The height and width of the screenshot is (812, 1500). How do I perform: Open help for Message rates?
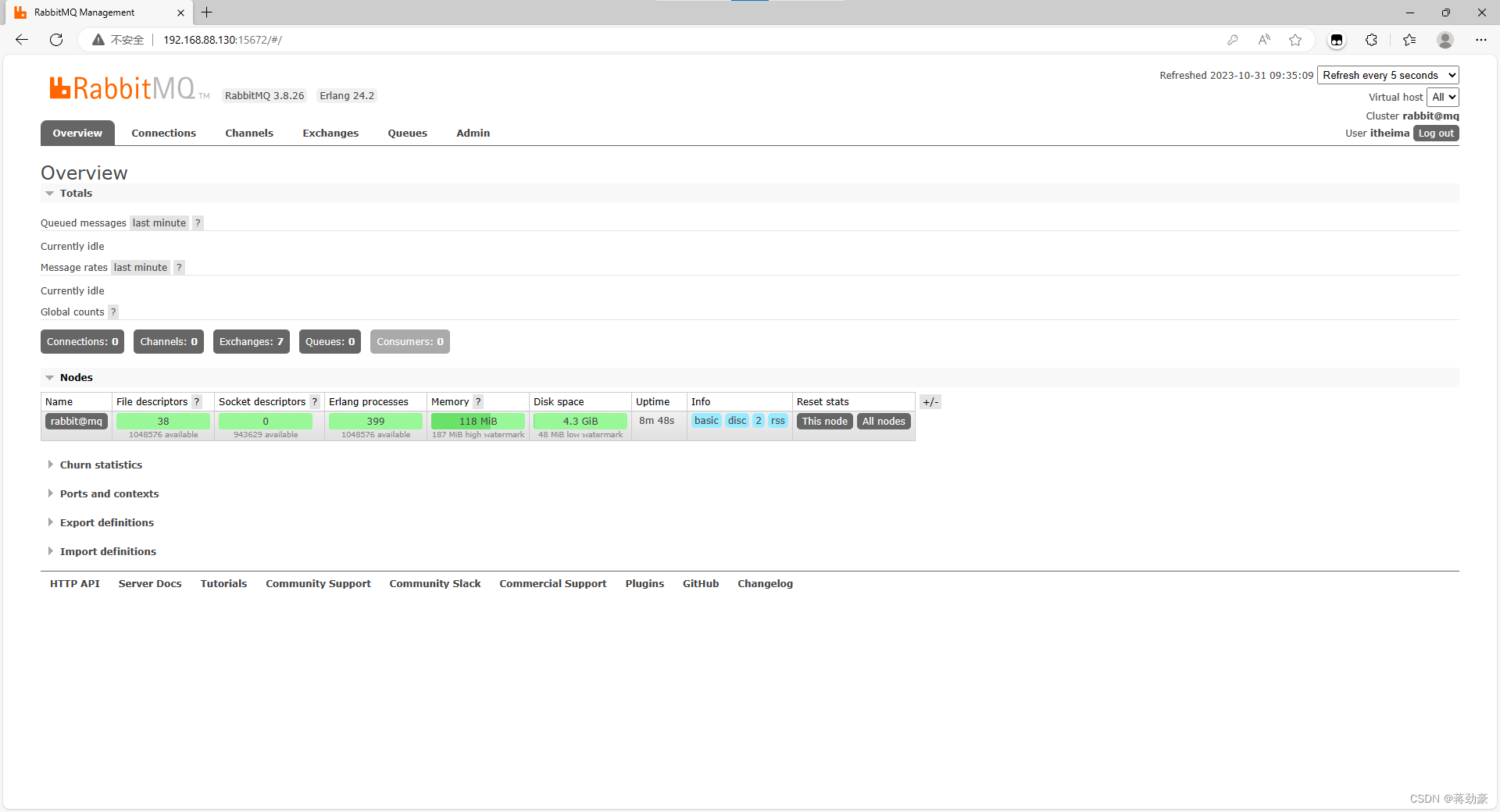(x=179, y=268)
